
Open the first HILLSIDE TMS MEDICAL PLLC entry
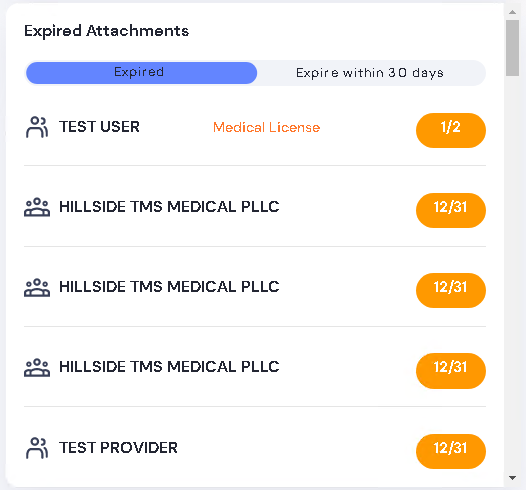[169, 207]
